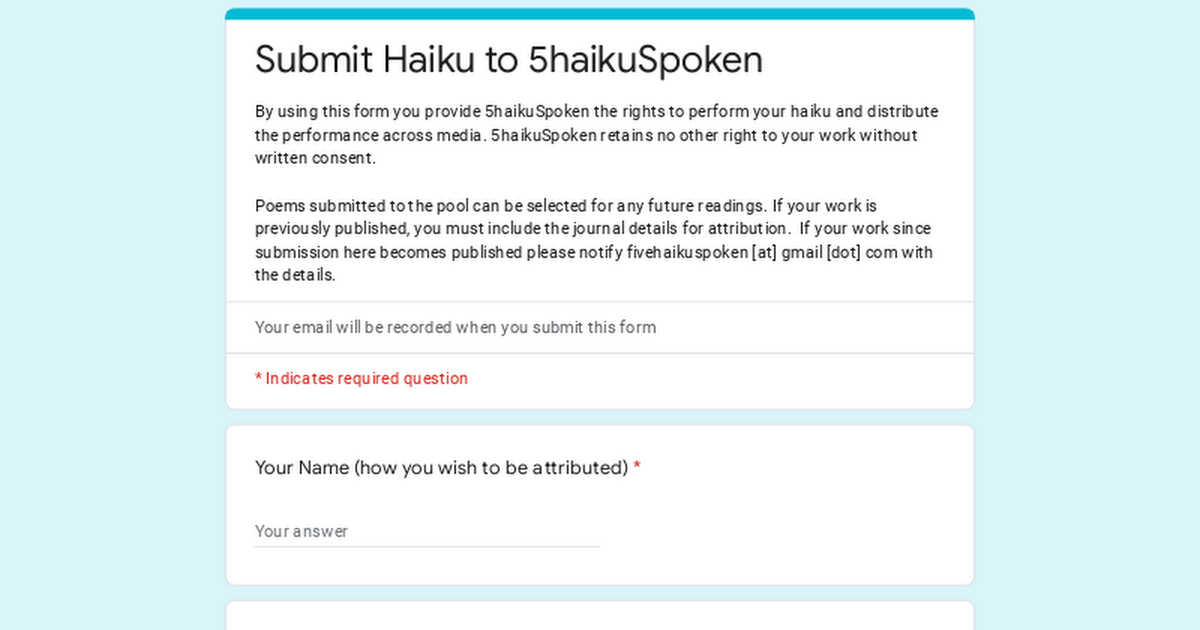
Task: Click the red required asterisk after Your Name
Action: pyautogui.click(x=637, y=467)
